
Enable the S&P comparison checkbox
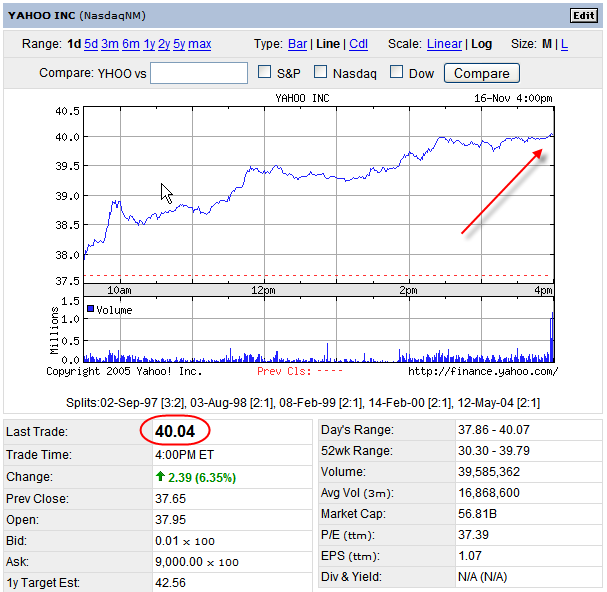coord(264,72)
